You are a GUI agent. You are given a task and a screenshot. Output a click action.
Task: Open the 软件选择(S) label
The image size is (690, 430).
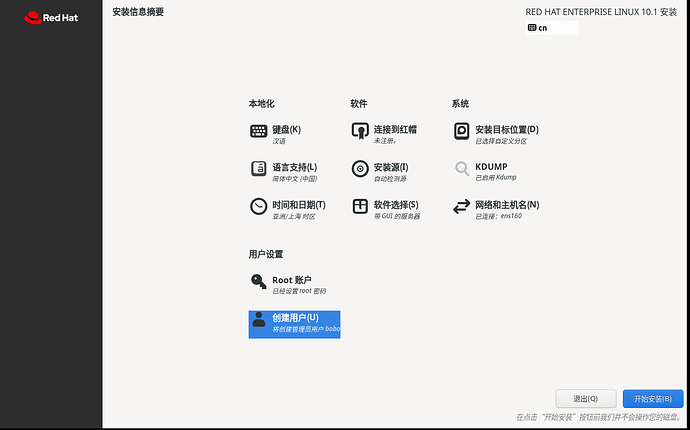point(396,205)
